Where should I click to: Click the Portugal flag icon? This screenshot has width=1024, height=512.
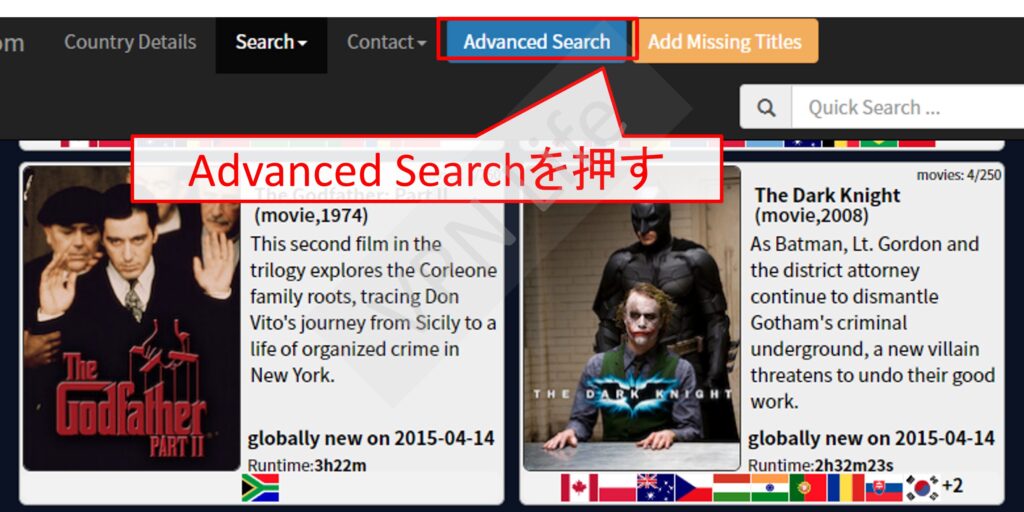coord(807,488)
